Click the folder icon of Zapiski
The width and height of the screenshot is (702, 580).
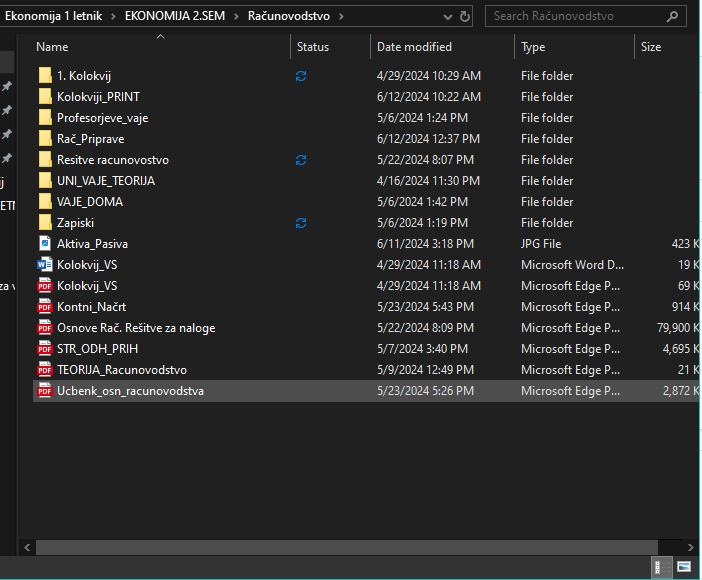tap(44, 223)
